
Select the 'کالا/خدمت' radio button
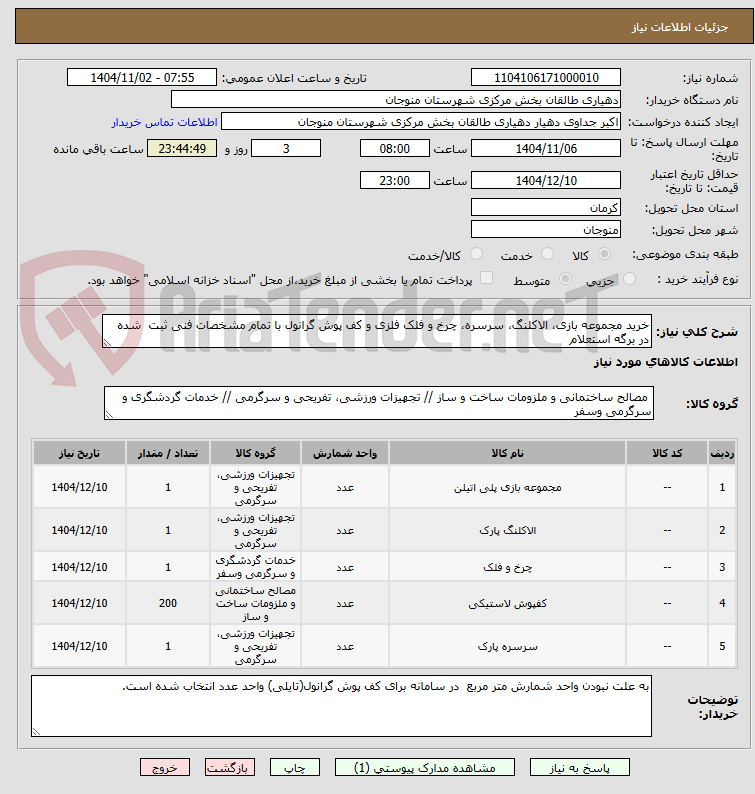476,254
